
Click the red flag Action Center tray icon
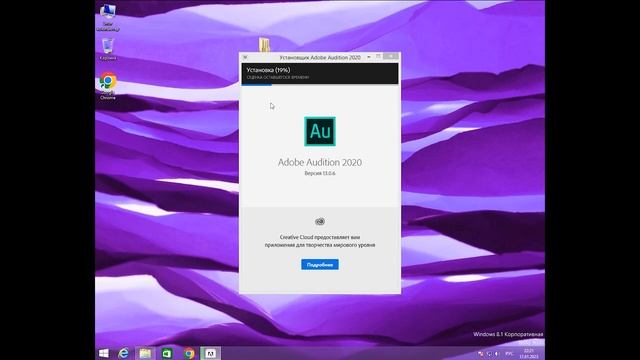click(x=481, y=353)
